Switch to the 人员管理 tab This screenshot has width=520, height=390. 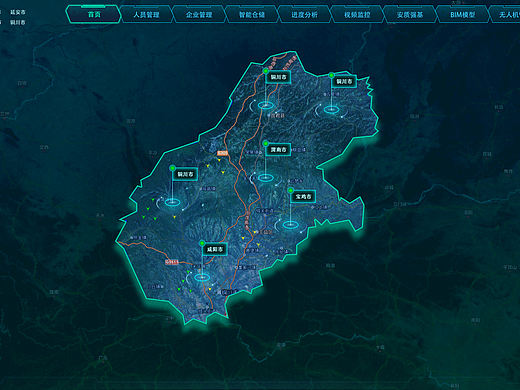[x=146, y=14]
